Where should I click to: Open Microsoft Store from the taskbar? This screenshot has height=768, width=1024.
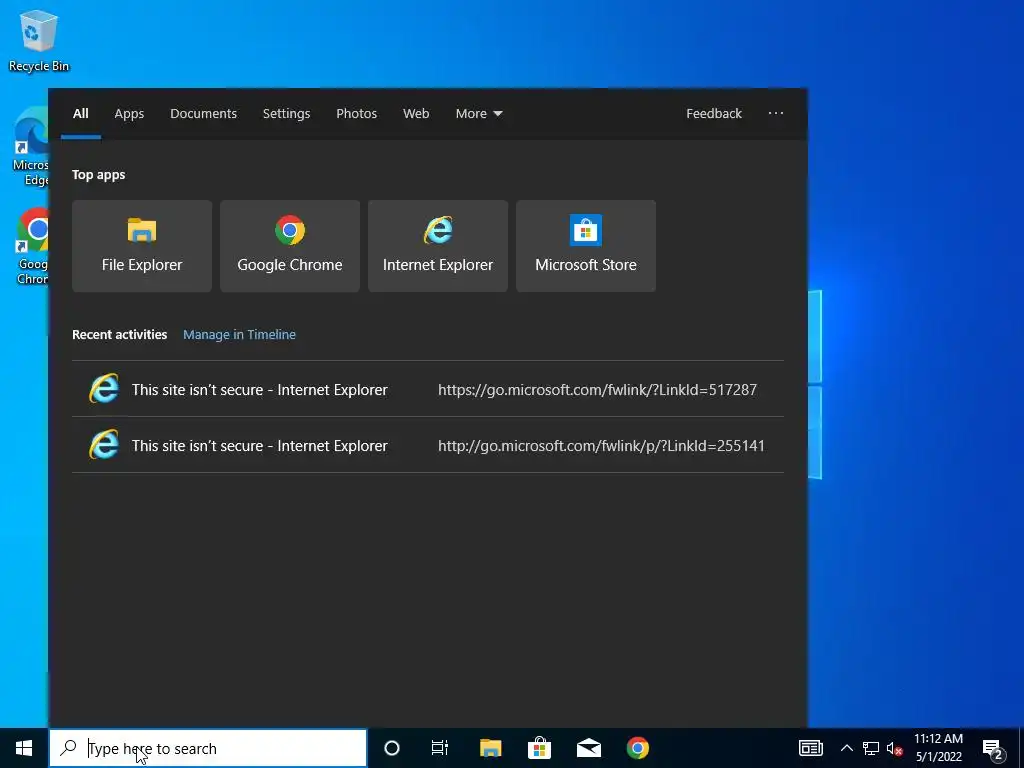(539, 748)
